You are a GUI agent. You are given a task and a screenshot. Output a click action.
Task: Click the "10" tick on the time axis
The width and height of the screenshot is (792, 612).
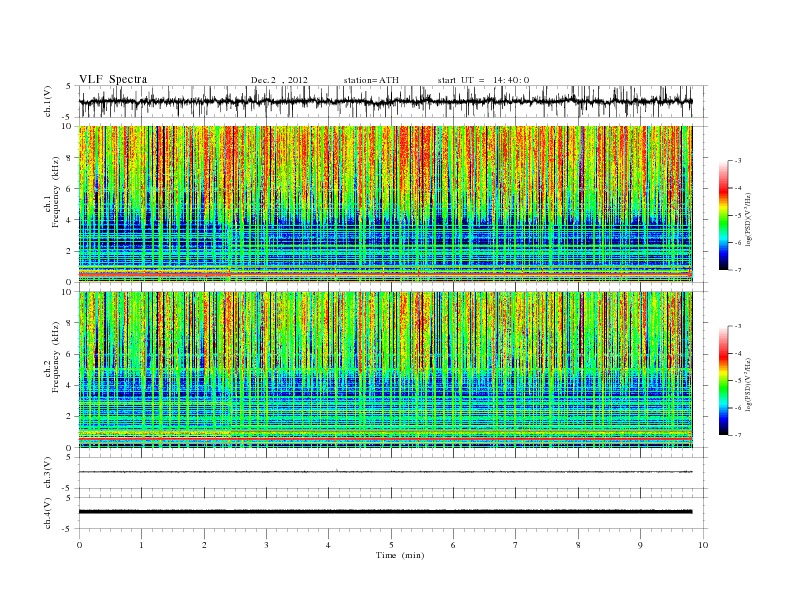[x=703, y=545]
